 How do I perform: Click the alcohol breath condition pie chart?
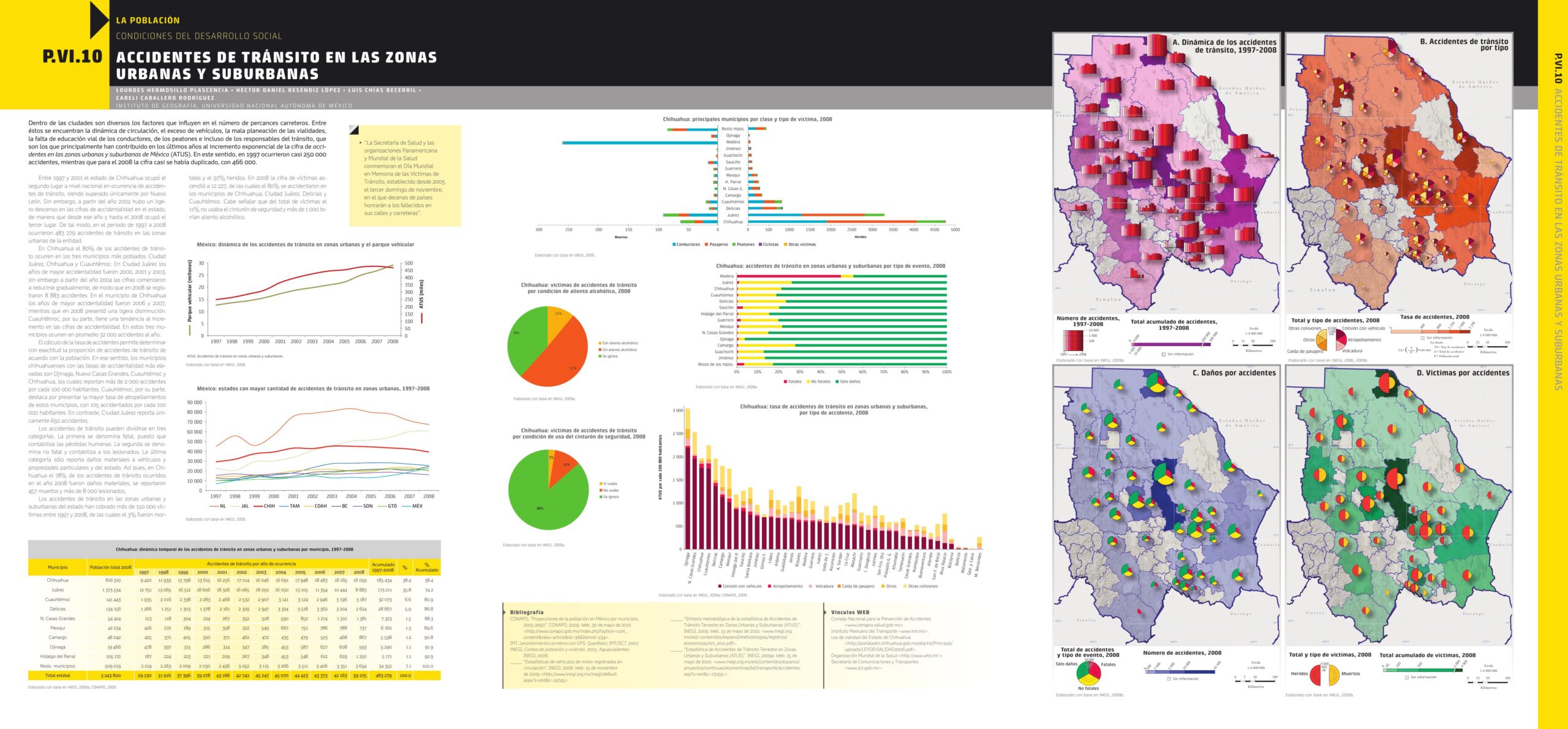coord(548,348)
